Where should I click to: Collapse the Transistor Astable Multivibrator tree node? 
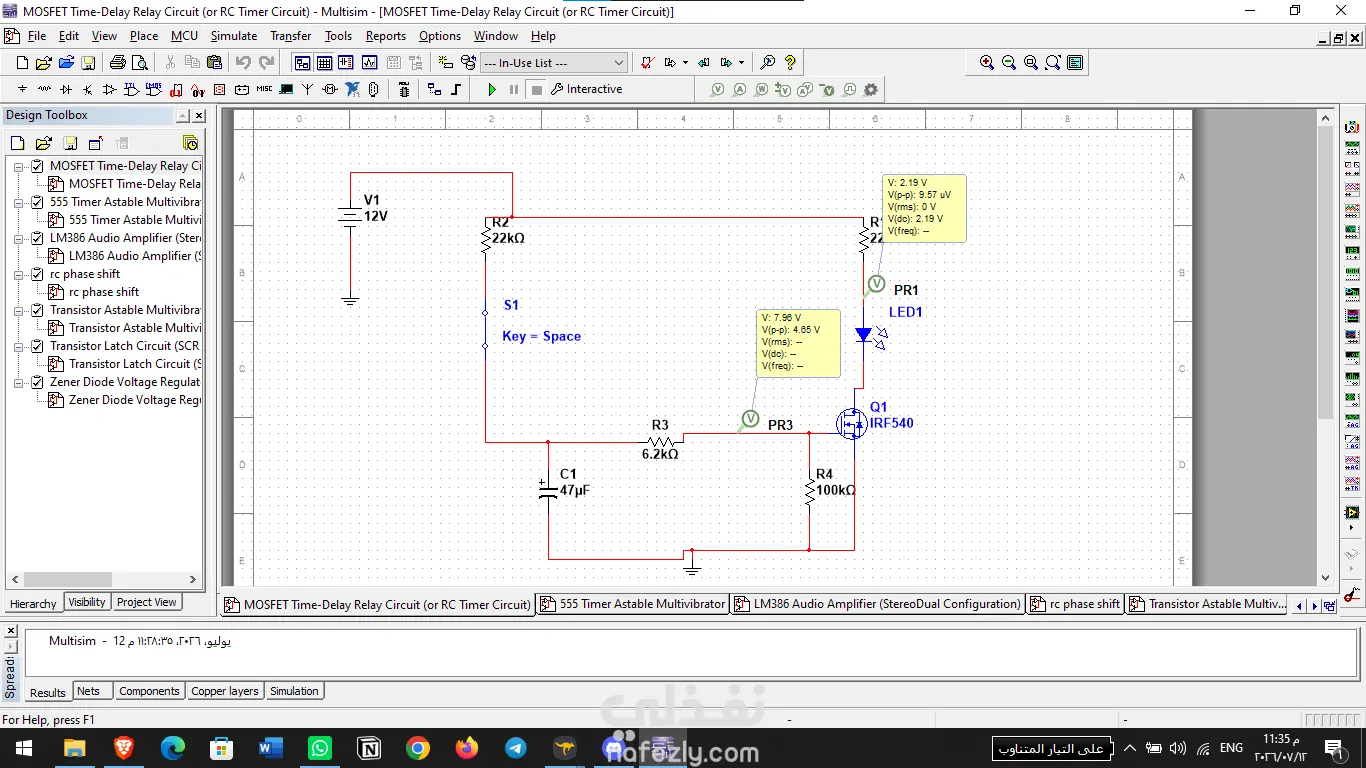19,310
